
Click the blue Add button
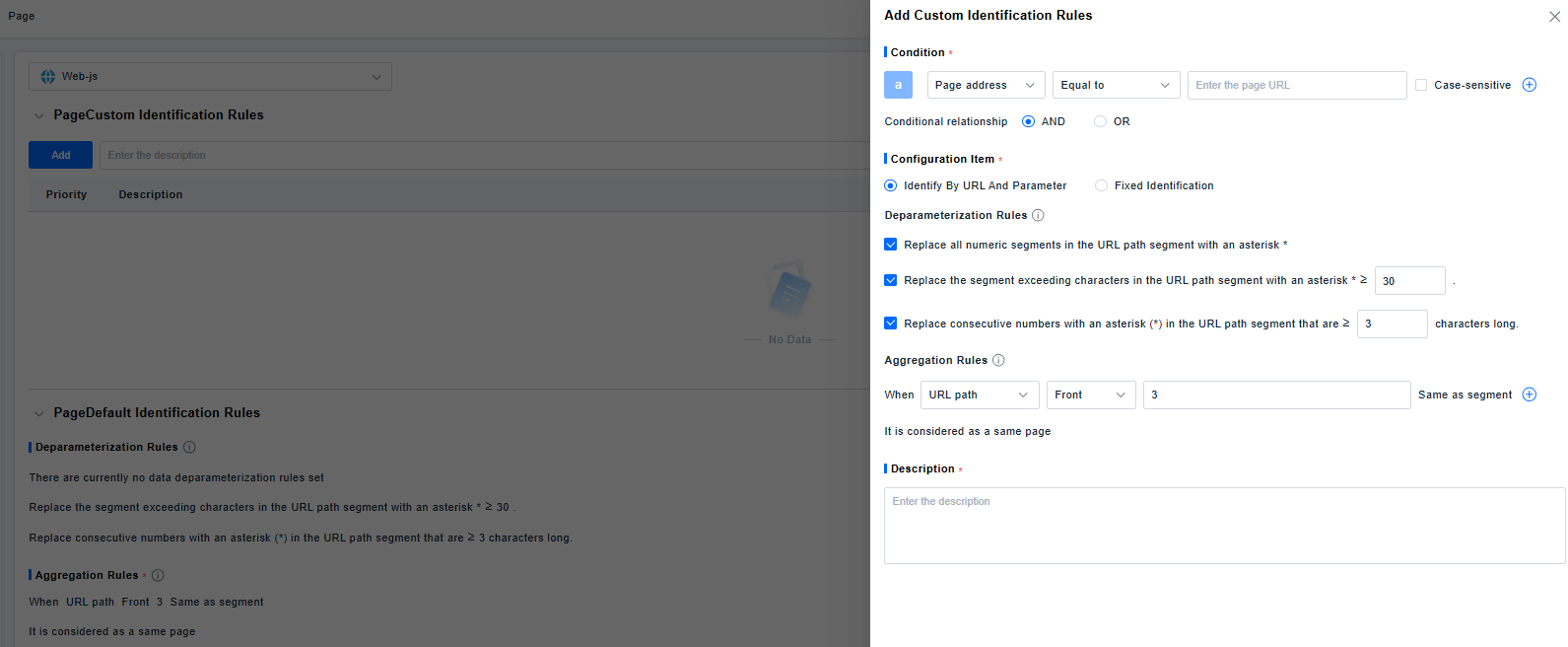pos(60,155)
